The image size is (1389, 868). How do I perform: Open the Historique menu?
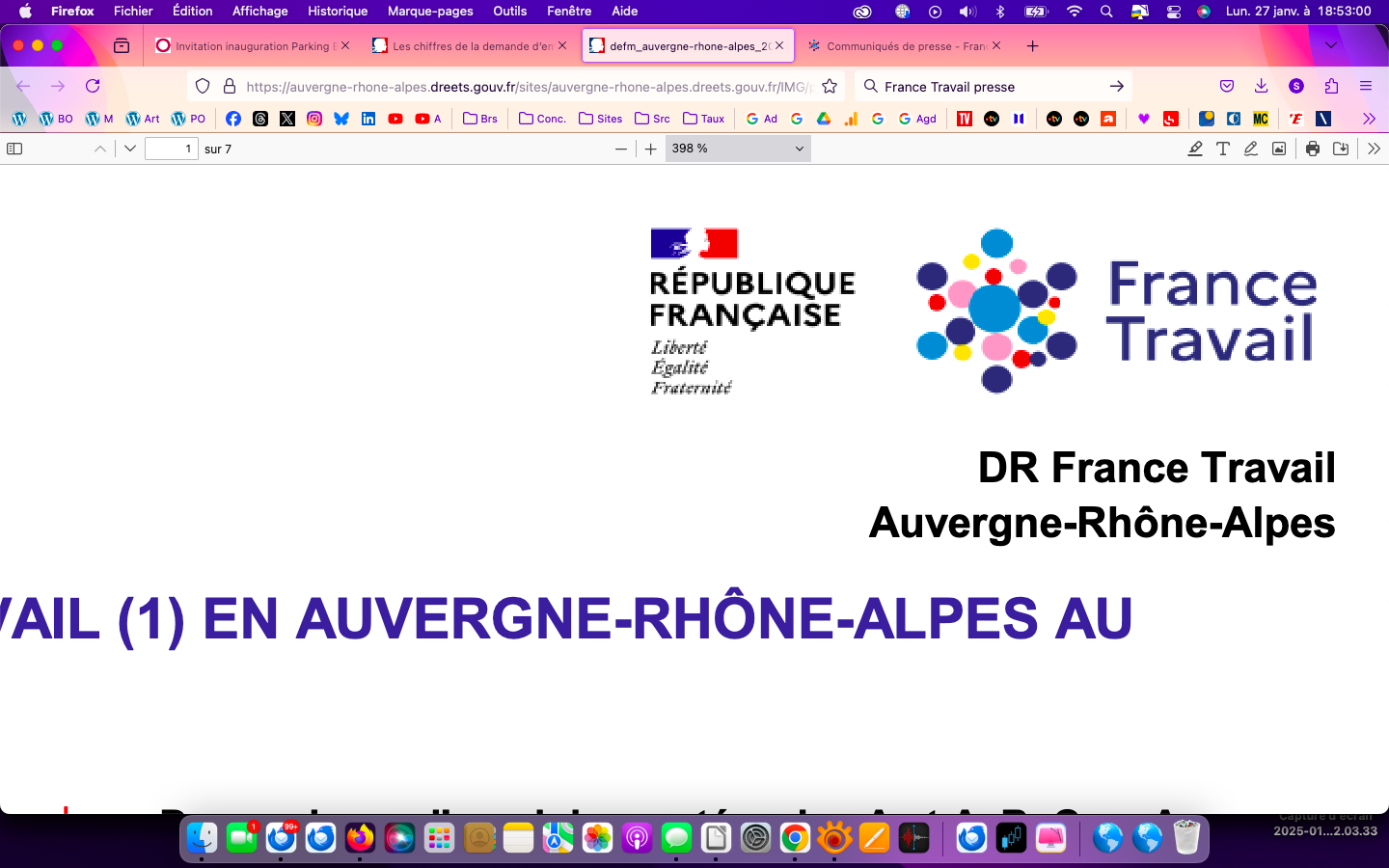point(337,11)
